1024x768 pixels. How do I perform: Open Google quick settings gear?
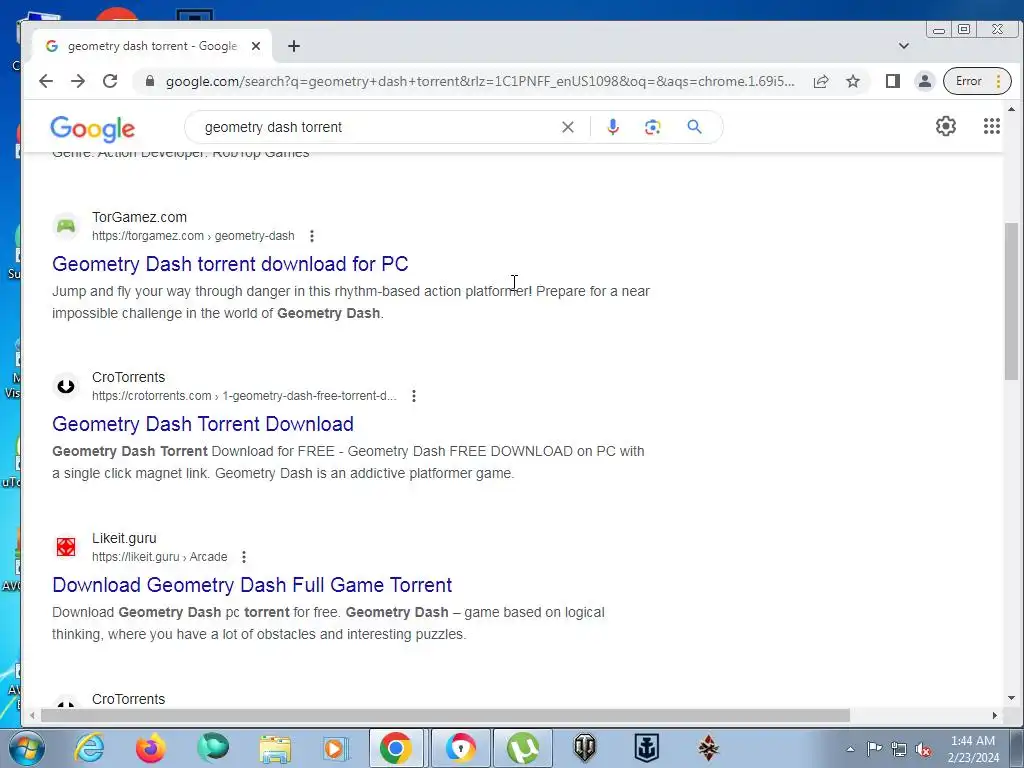pyautogui.click(x=946, y=126)
